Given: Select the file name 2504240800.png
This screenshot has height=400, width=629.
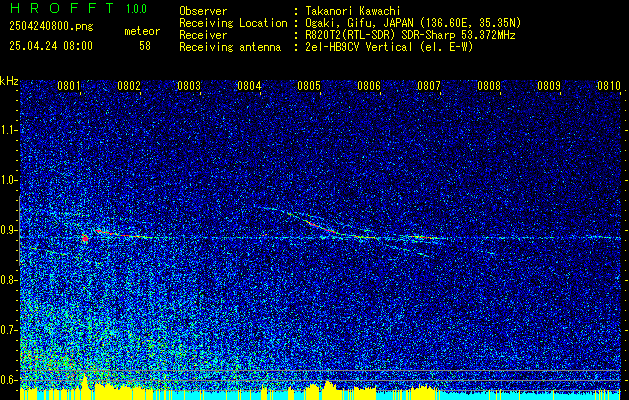Looking at the screenshot, I should 51,27.
